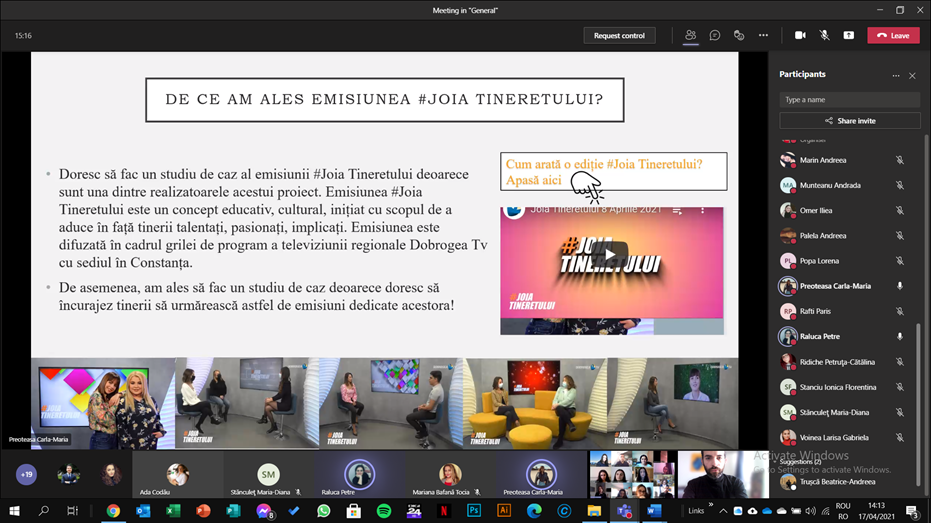The width and height of the screenshot is (931, 523).
Task: Open Photoshop from the taskbar
Action: pos(474,511)
